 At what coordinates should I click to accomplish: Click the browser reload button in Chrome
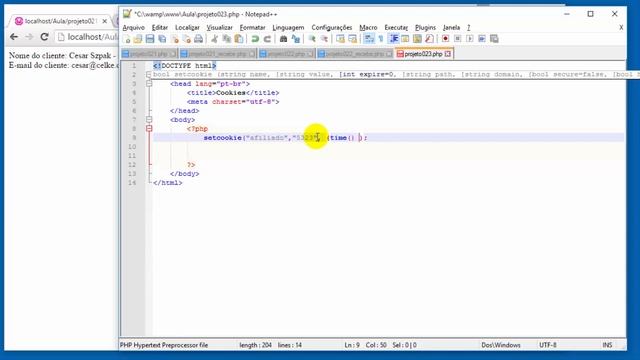tap(44, 37)
